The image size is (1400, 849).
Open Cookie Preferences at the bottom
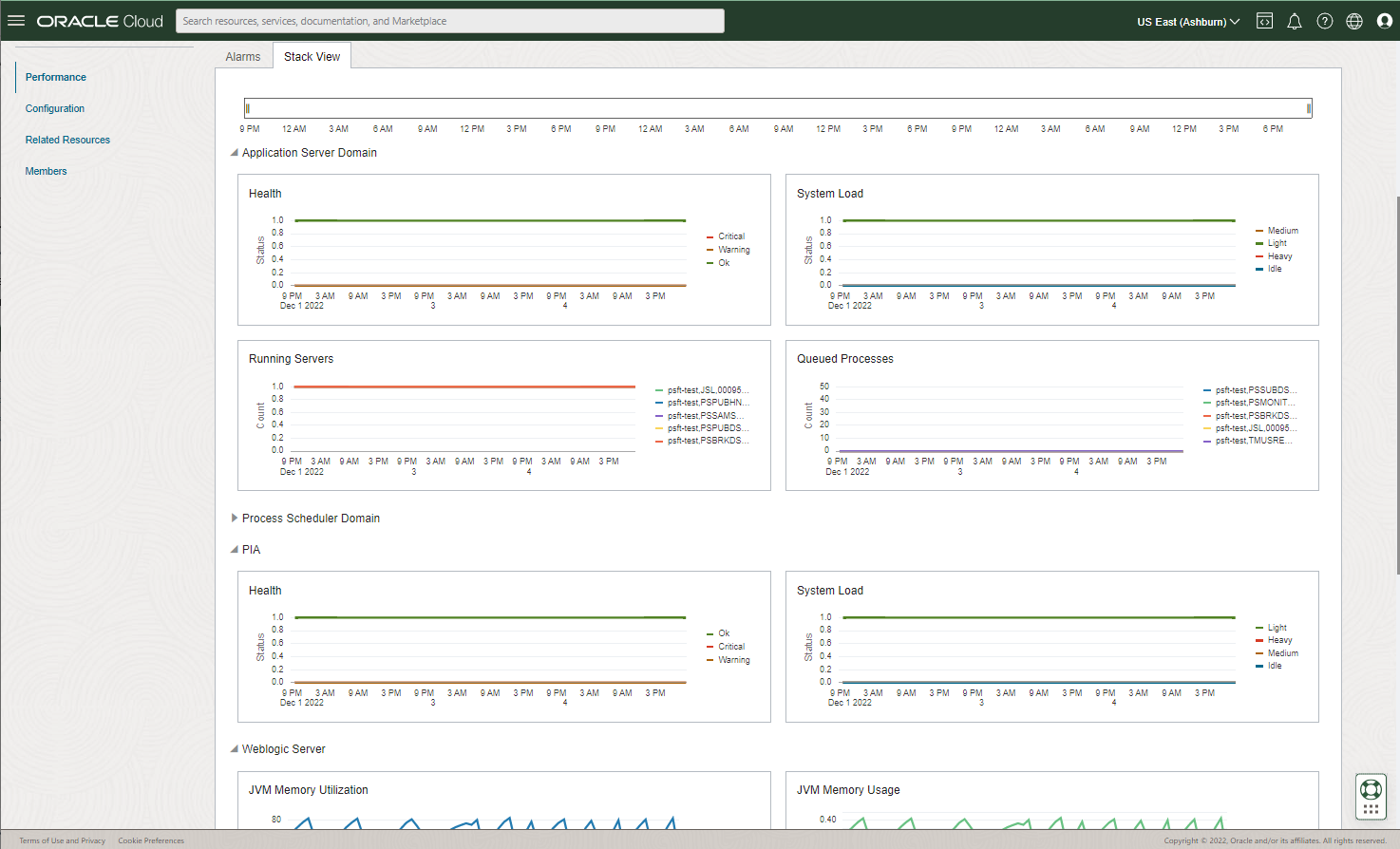coord(150,840)
